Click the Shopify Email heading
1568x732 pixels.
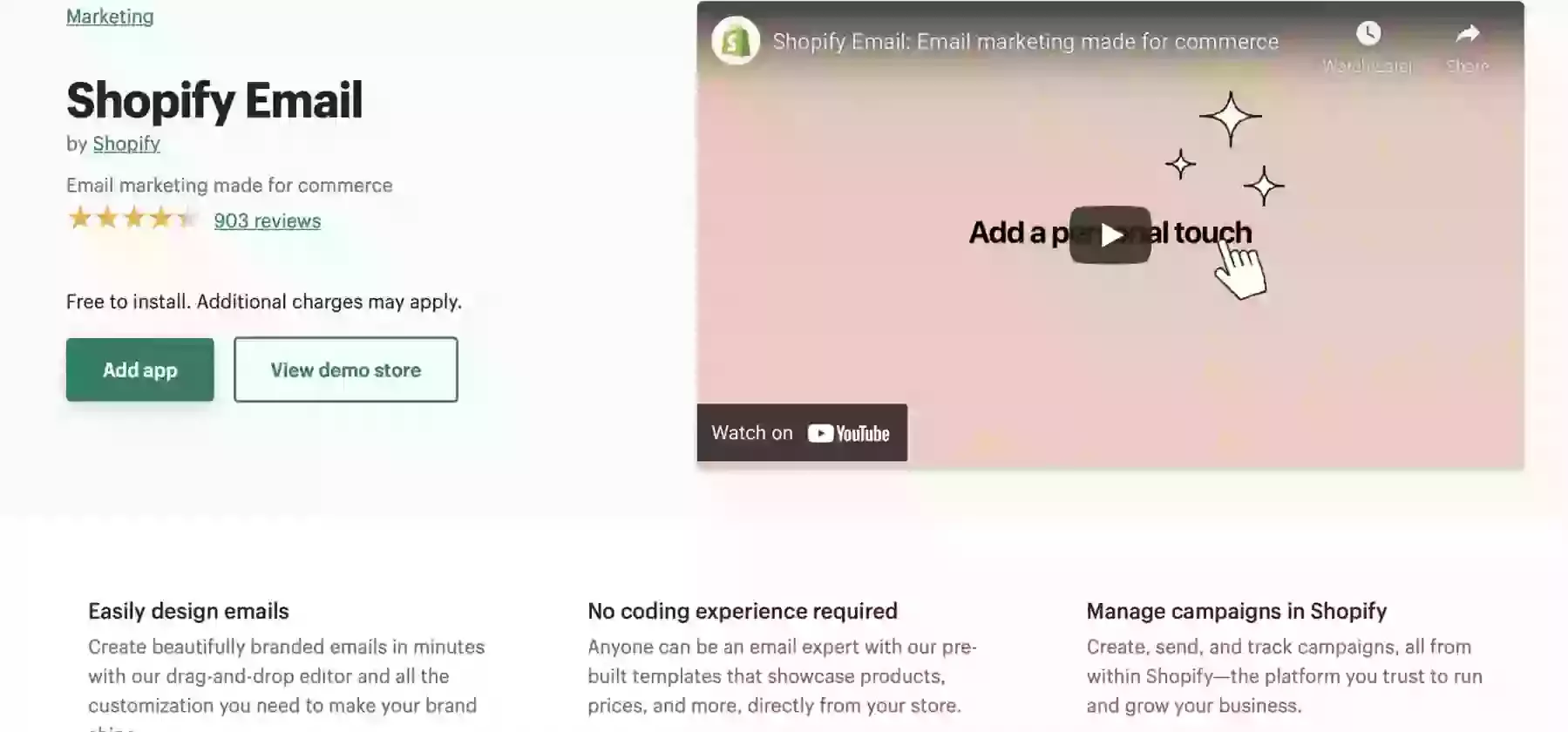(x=214, y=99)
